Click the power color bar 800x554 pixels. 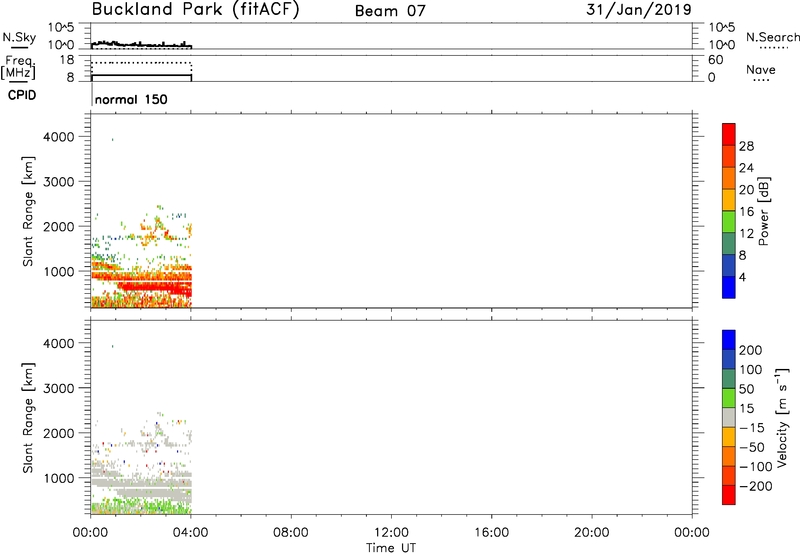[729, 210]
